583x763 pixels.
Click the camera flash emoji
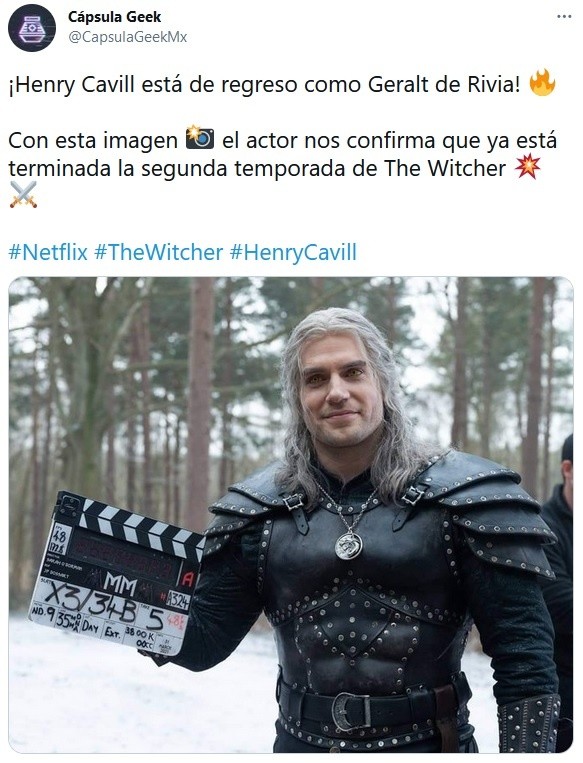[200, 138]
